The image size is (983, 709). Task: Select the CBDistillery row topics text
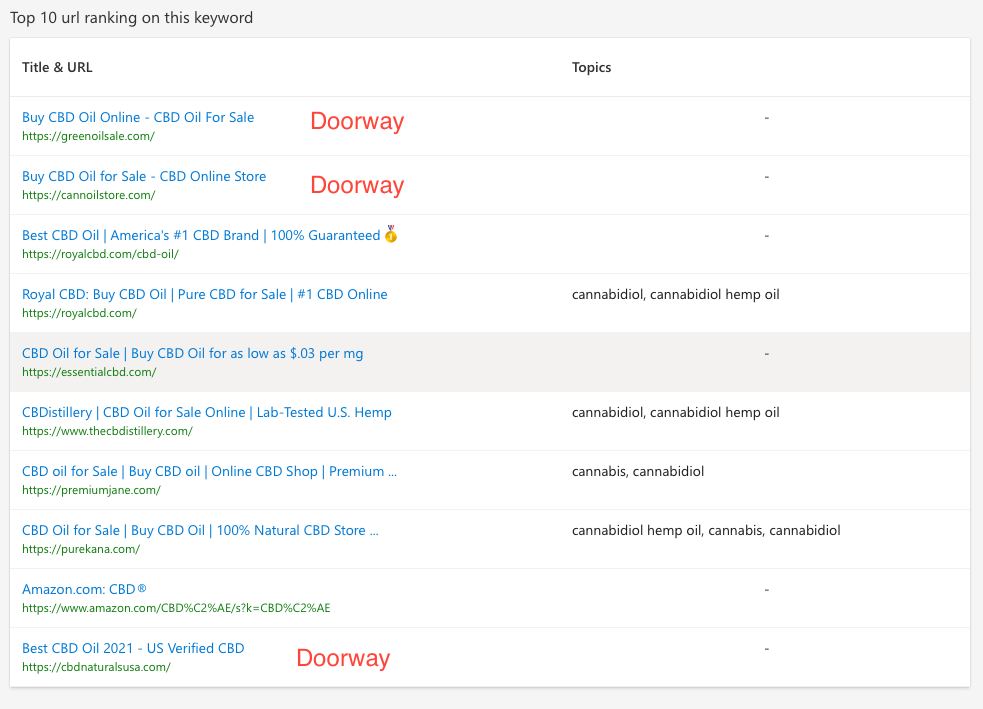(x=675, y=412)
